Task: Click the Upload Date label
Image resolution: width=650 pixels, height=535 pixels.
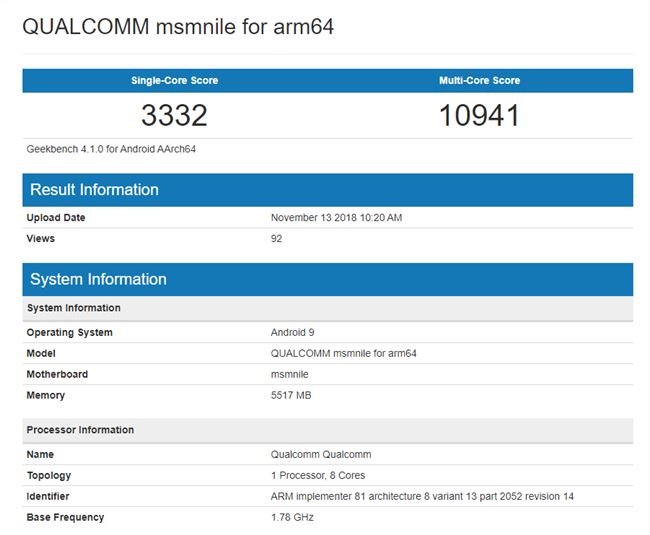Action: pyautogui.click(x=56, y=218)
